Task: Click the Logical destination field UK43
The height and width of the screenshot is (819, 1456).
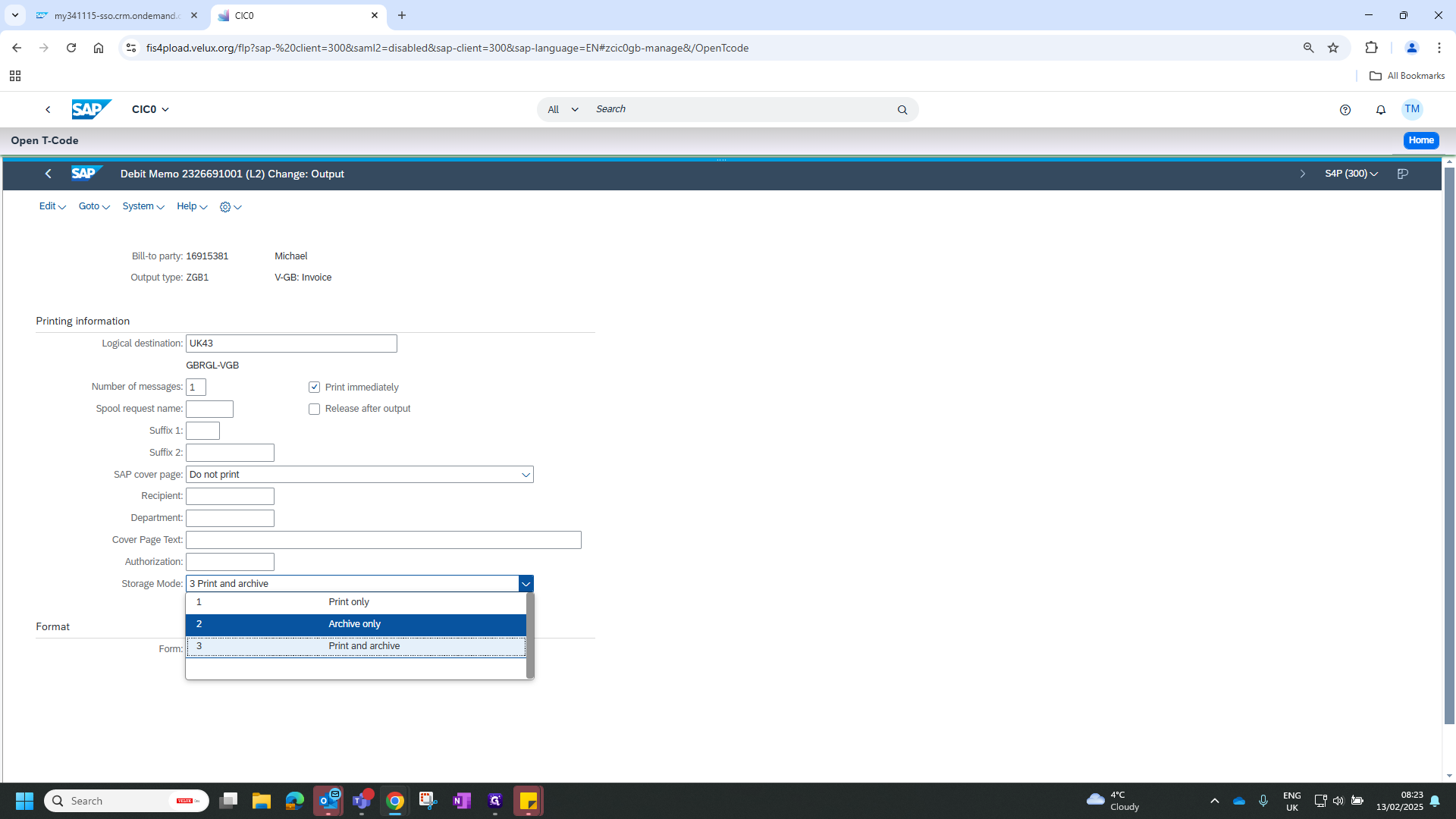Action: click(x=291, y=344)
